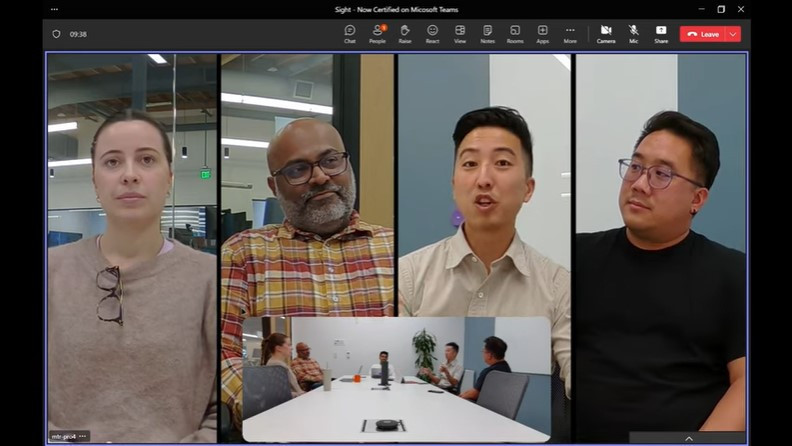The image size is (792, 446).
Task: Select the conference room overview thumbnail
Action: 396,378
